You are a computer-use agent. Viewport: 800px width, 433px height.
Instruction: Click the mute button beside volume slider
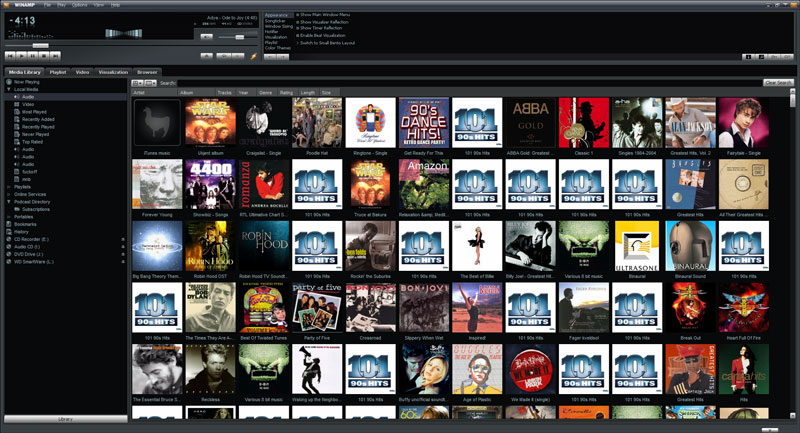[207, 37]
